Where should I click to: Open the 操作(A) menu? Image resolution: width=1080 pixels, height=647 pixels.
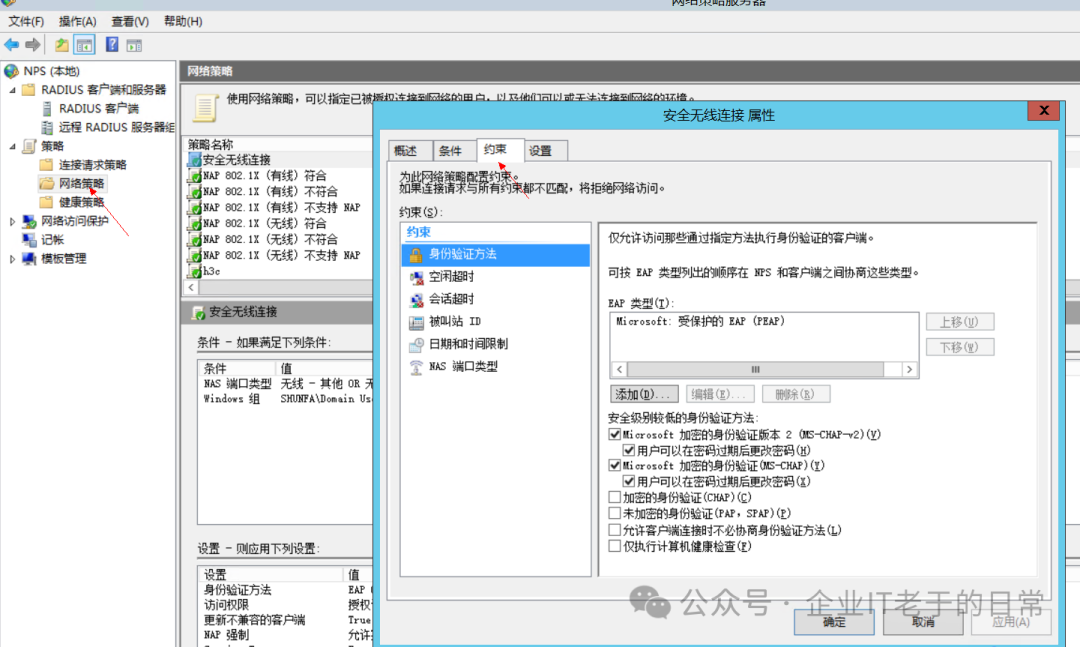(x=77, y=21)
